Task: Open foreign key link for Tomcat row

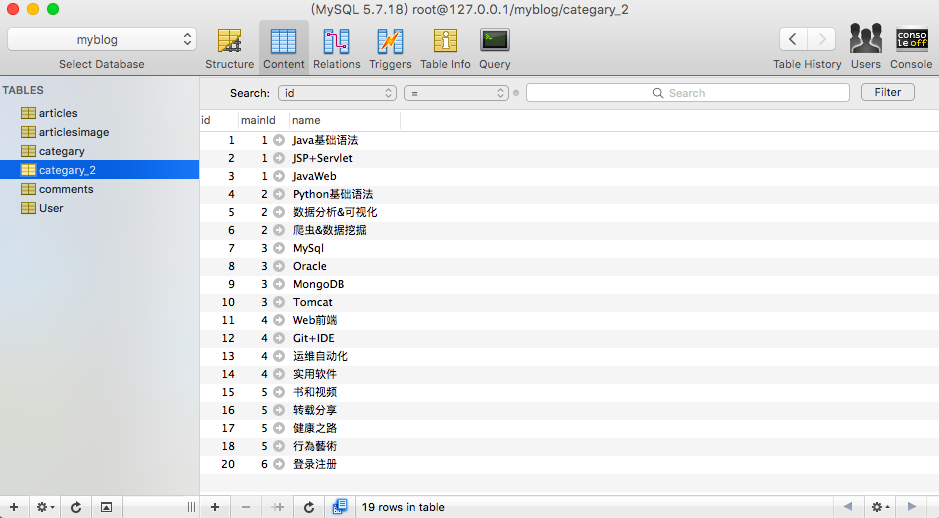Action: pos(279,302)
